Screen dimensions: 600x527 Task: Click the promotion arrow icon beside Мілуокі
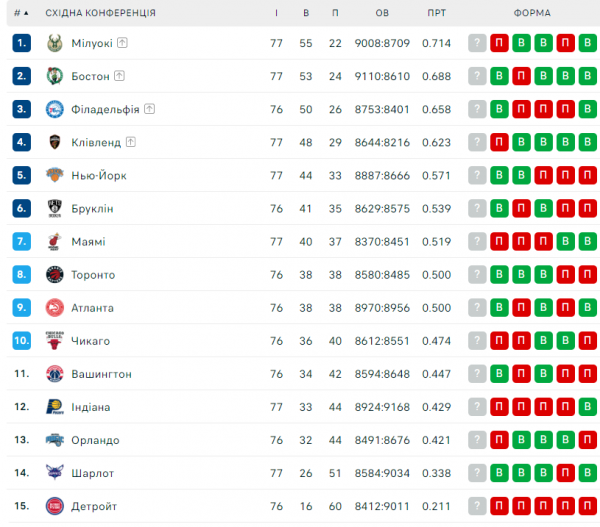[122, 43]
